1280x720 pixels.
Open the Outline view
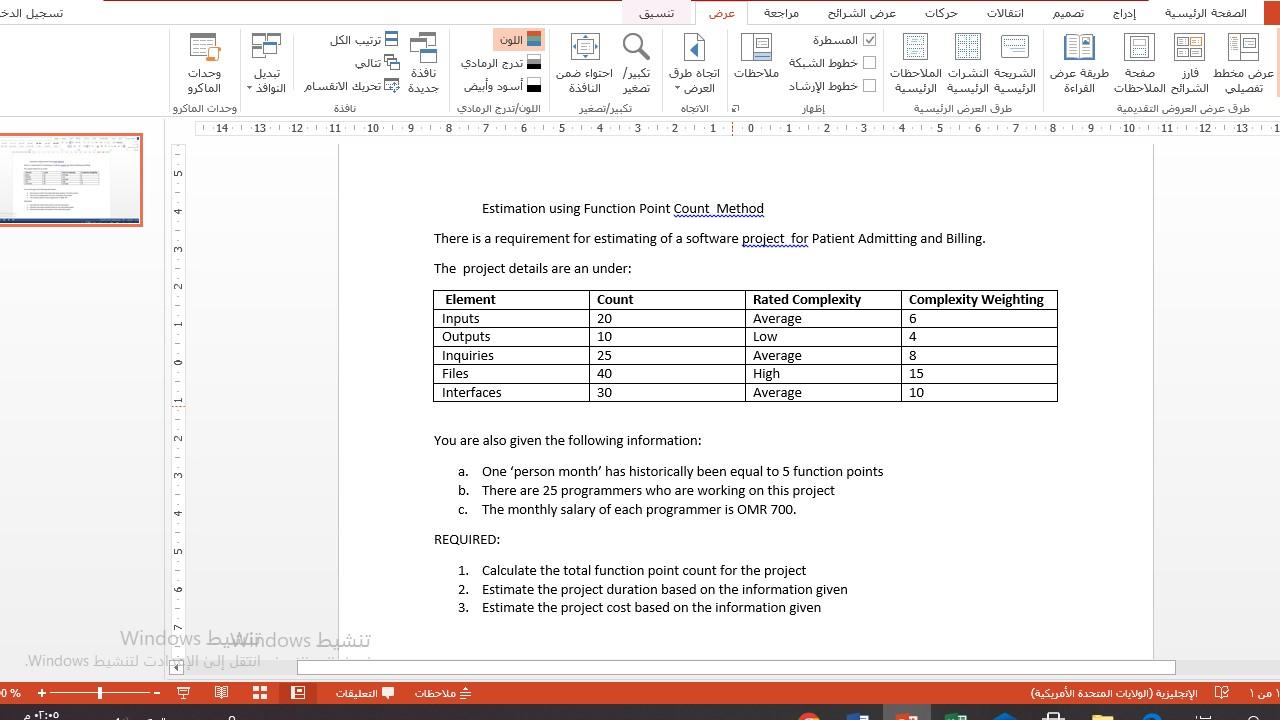(1242, 60)
